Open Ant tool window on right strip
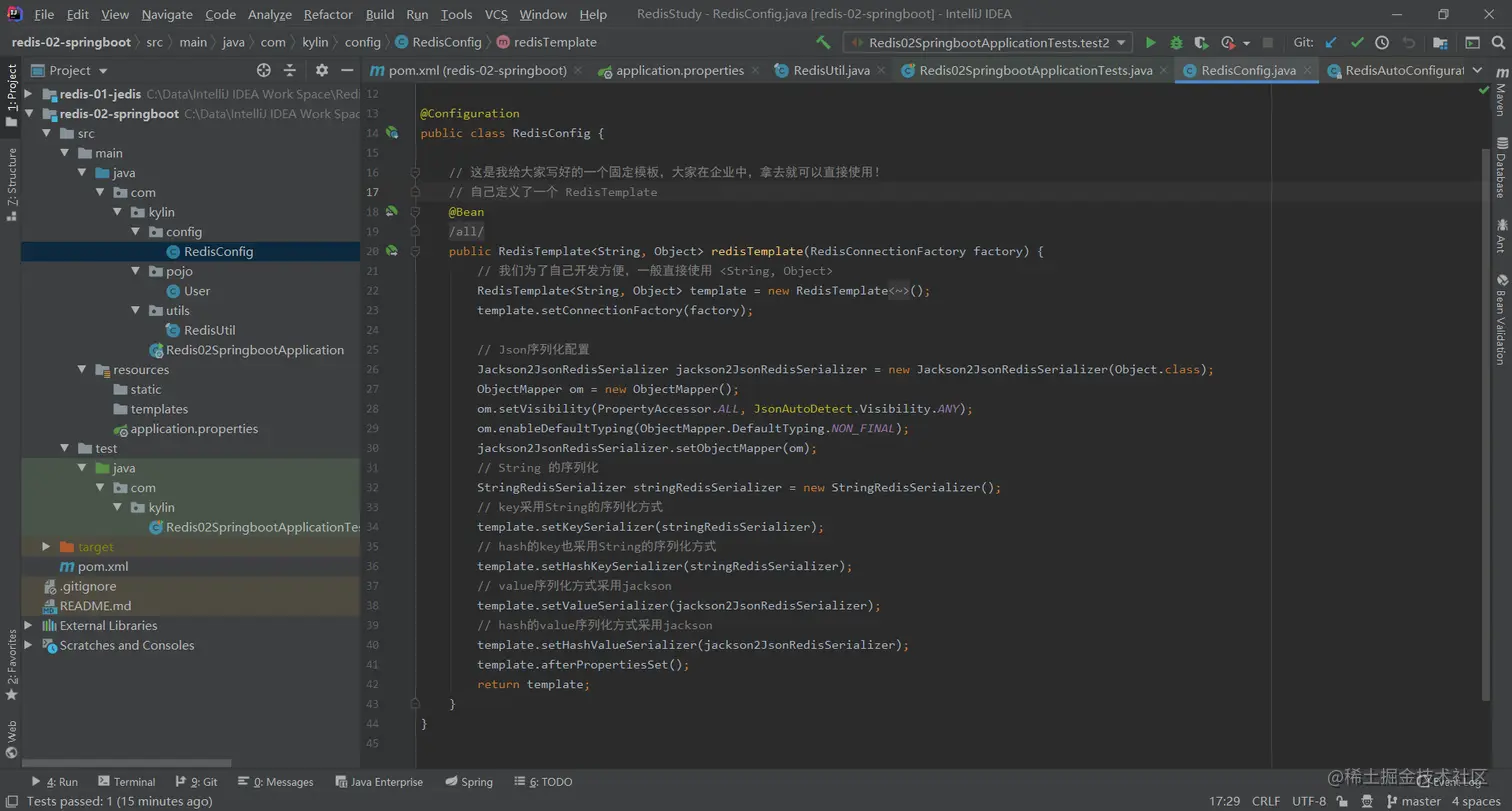Image resolution: width=1512 pixels, height=811 pixels. (x=1501, y=234)
